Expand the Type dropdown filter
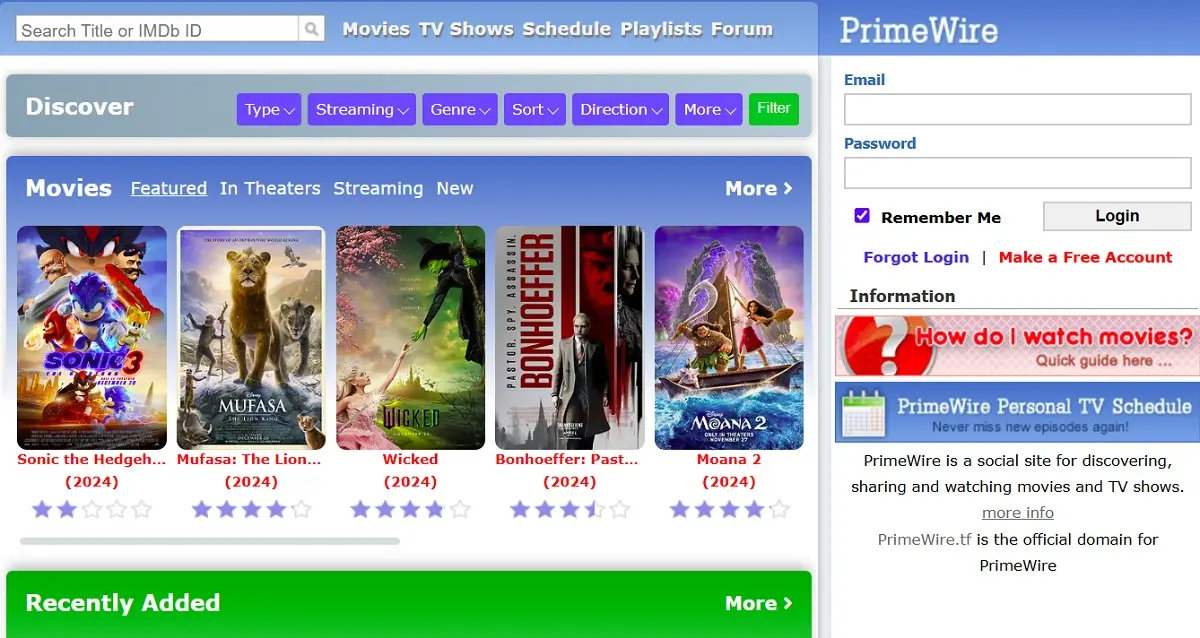 pyautogui.click(x=268, y=110)
